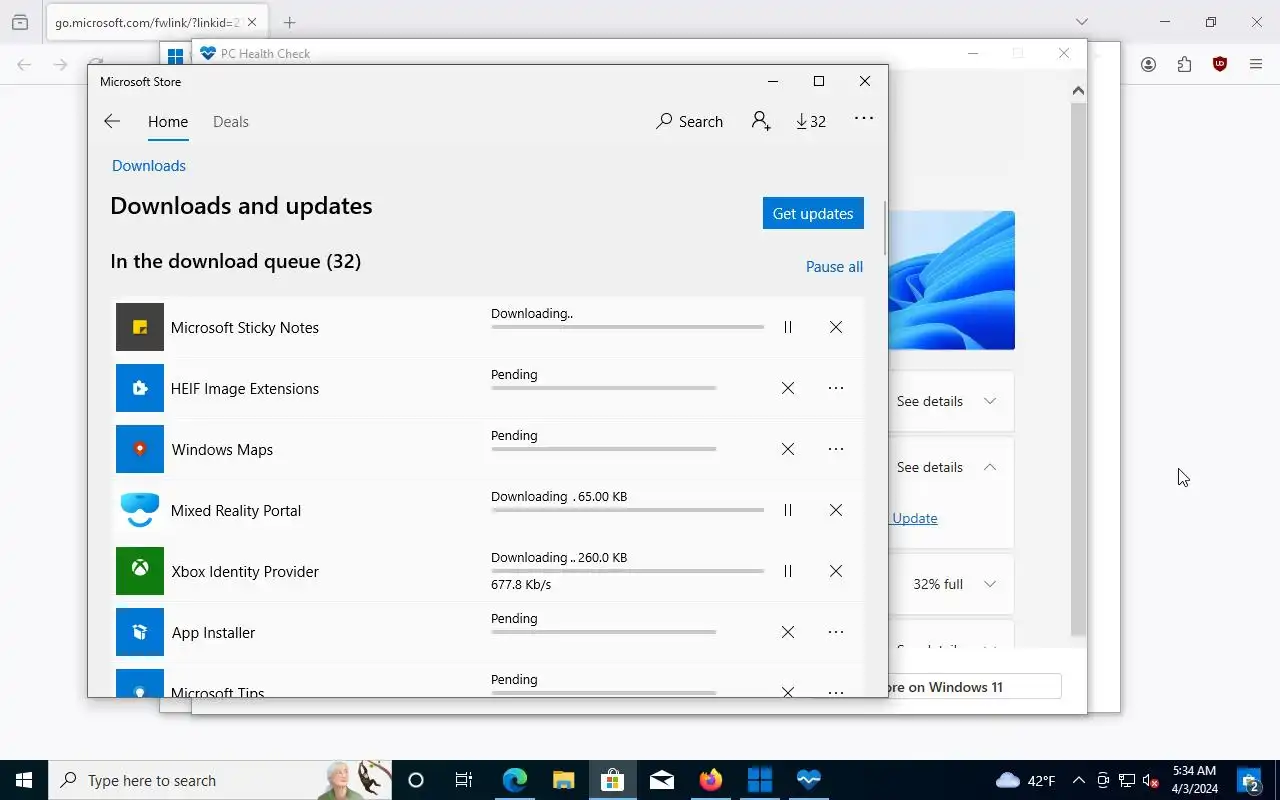This screenshot has width=1280, height=800.
Task: Open more options for HEIF Image Extensions
Action: pos(836,388)
